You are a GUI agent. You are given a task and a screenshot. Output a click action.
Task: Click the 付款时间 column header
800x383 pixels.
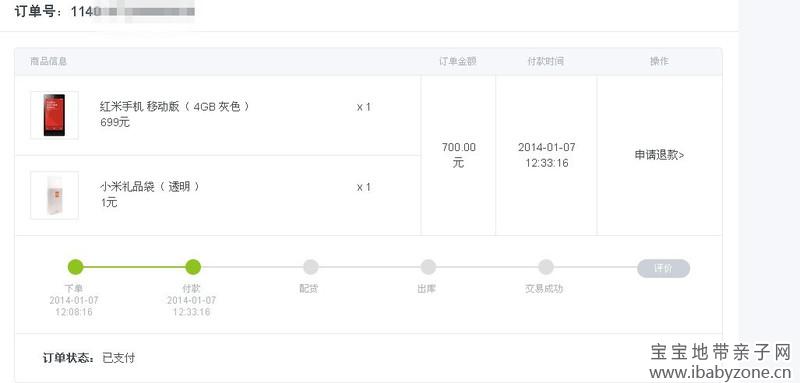pyautogui.click(x=545, y=61)
